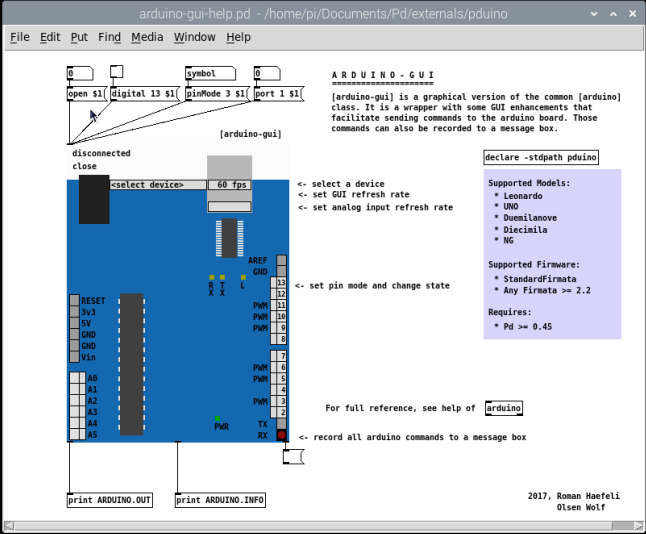This screenshot has height=534, width=646.
Task: Open the analog input refresh rate box
Action: pyautogui.click(x=229, y=207)
